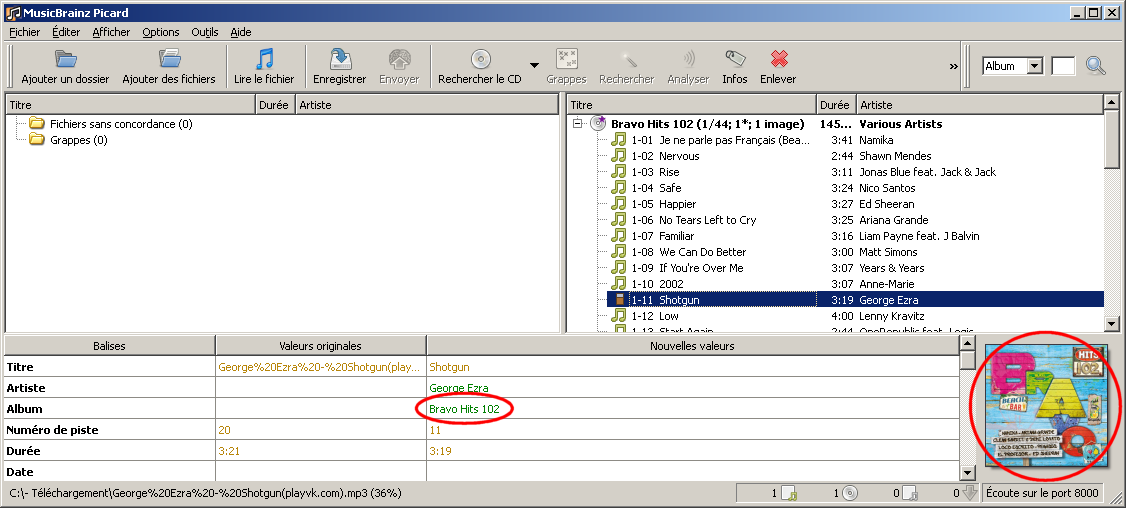Image resolution: width=1126 pixels, height=508 pixels.
Task: Open track Infos tag icon
Action: tap(735, 59)
